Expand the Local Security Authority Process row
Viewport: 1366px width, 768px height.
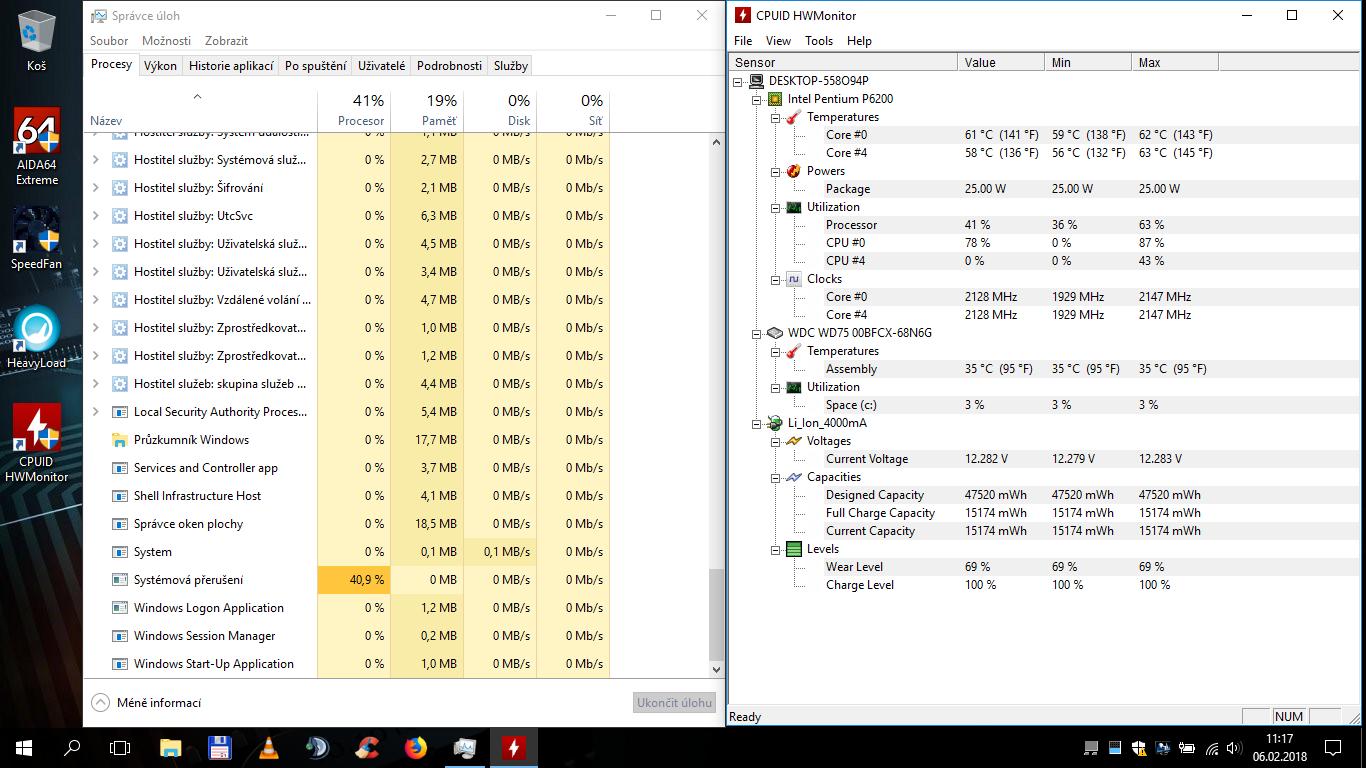96,412
